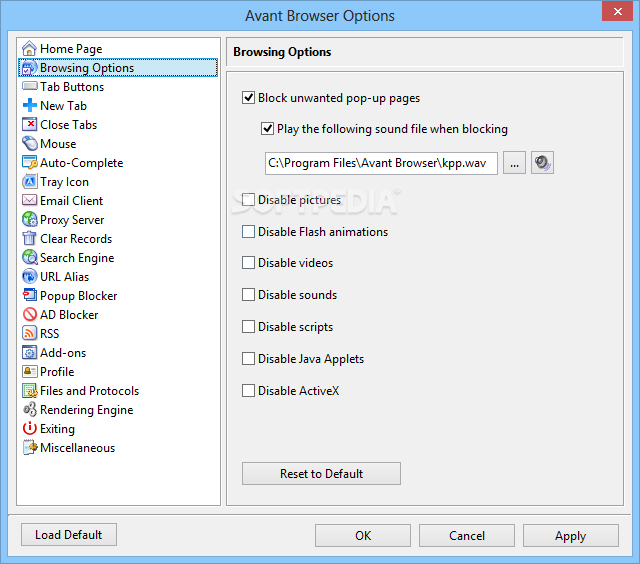The image size is (640, 564).
Task: Close the Avant Browser Options dialog
Action: pos(618,11)
